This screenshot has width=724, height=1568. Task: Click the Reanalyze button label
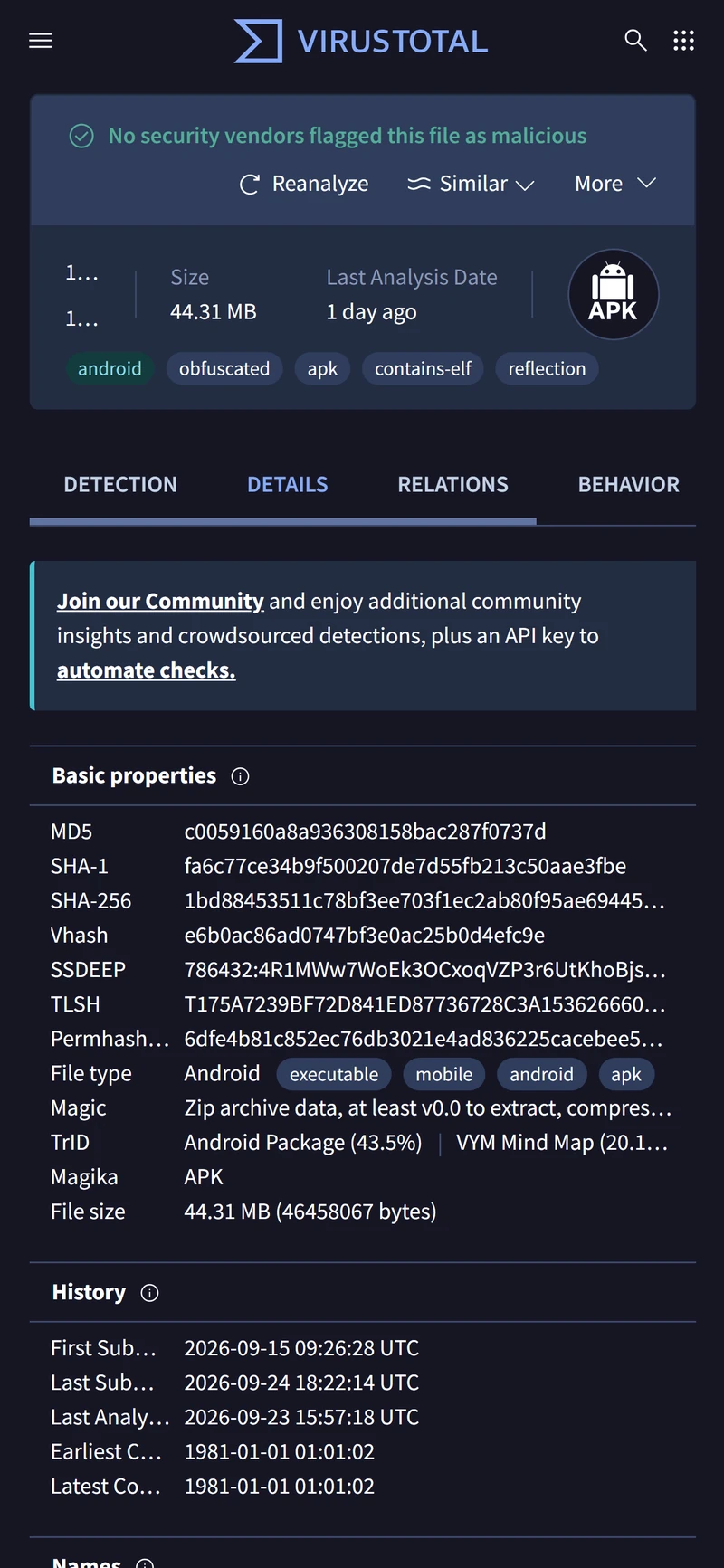click(x=320, y=184)
